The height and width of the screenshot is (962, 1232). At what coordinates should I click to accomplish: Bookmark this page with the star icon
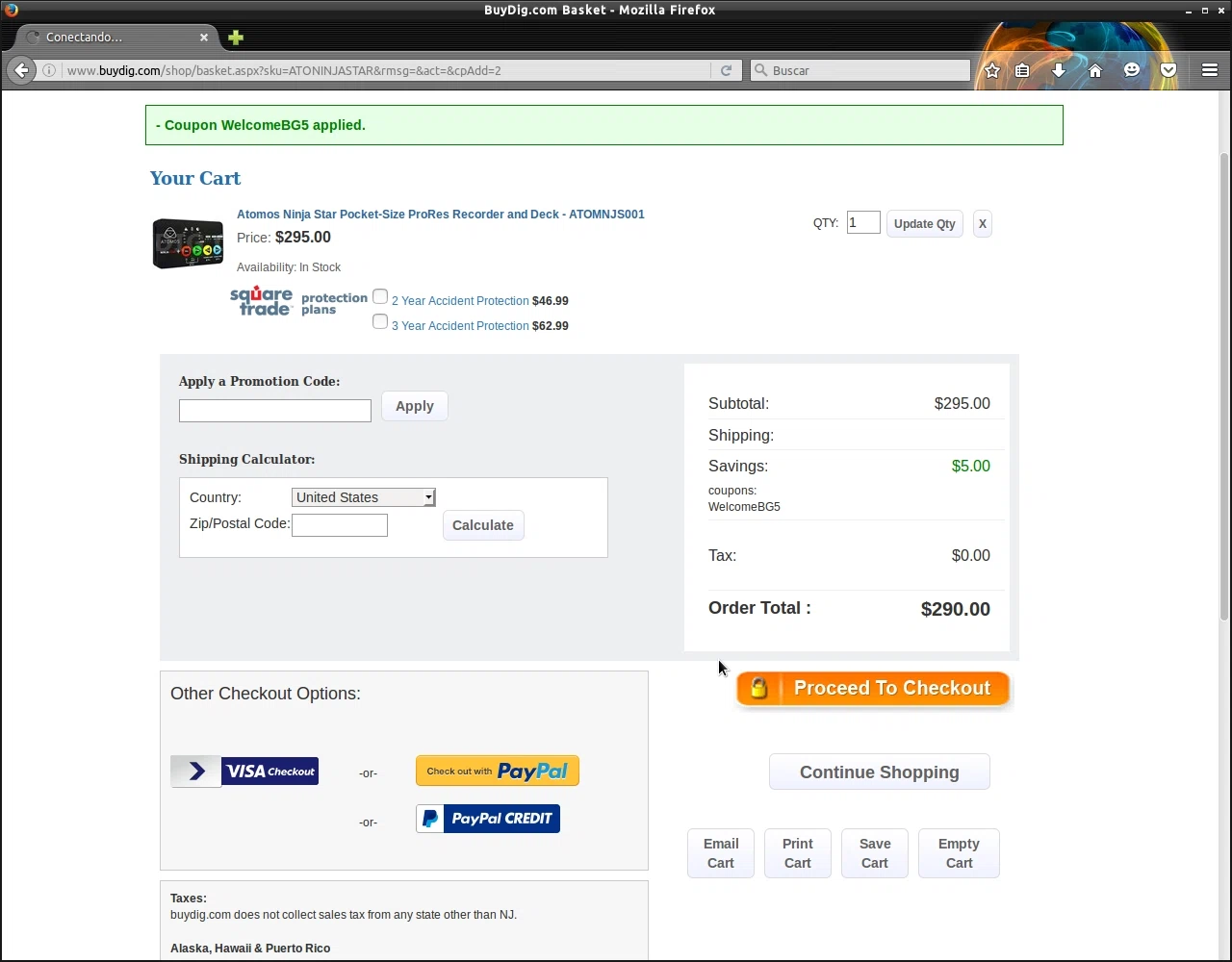point(992,70)
